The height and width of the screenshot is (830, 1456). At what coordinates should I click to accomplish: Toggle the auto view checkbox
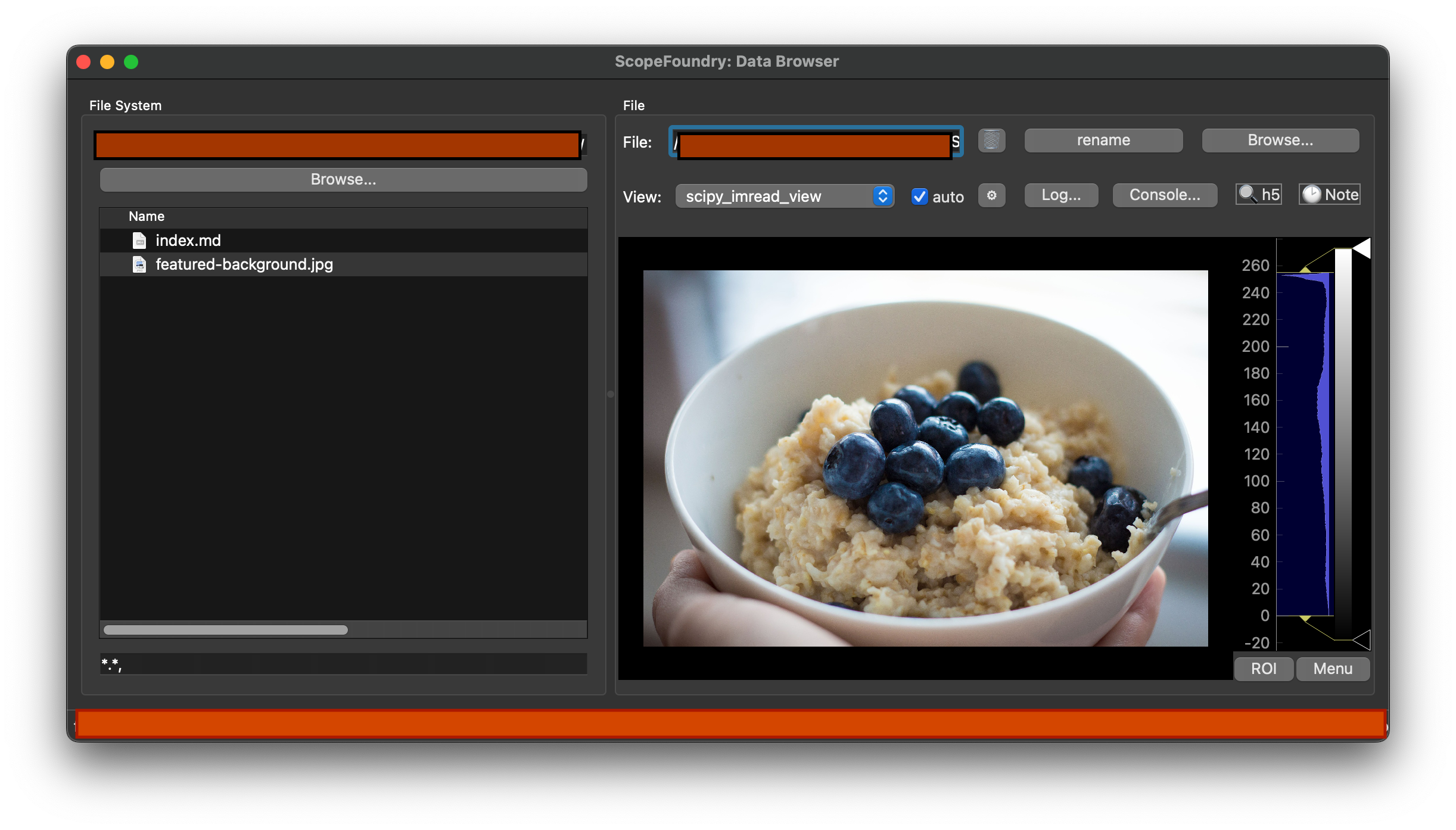tap(919, 196)
